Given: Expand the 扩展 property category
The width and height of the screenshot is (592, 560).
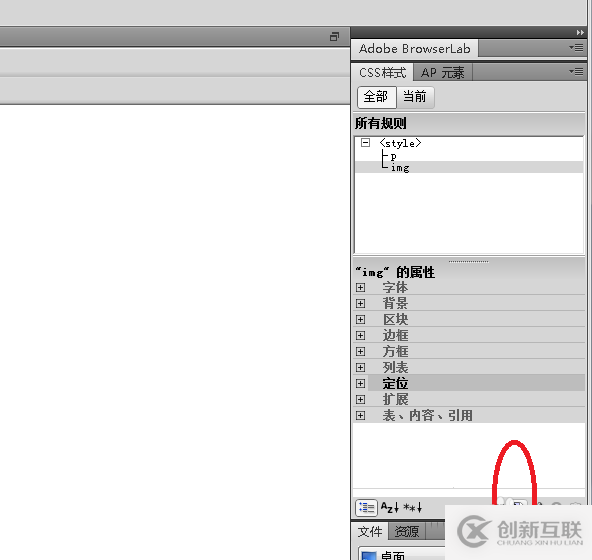Looking at the screenshot, I should pos(361,400).
